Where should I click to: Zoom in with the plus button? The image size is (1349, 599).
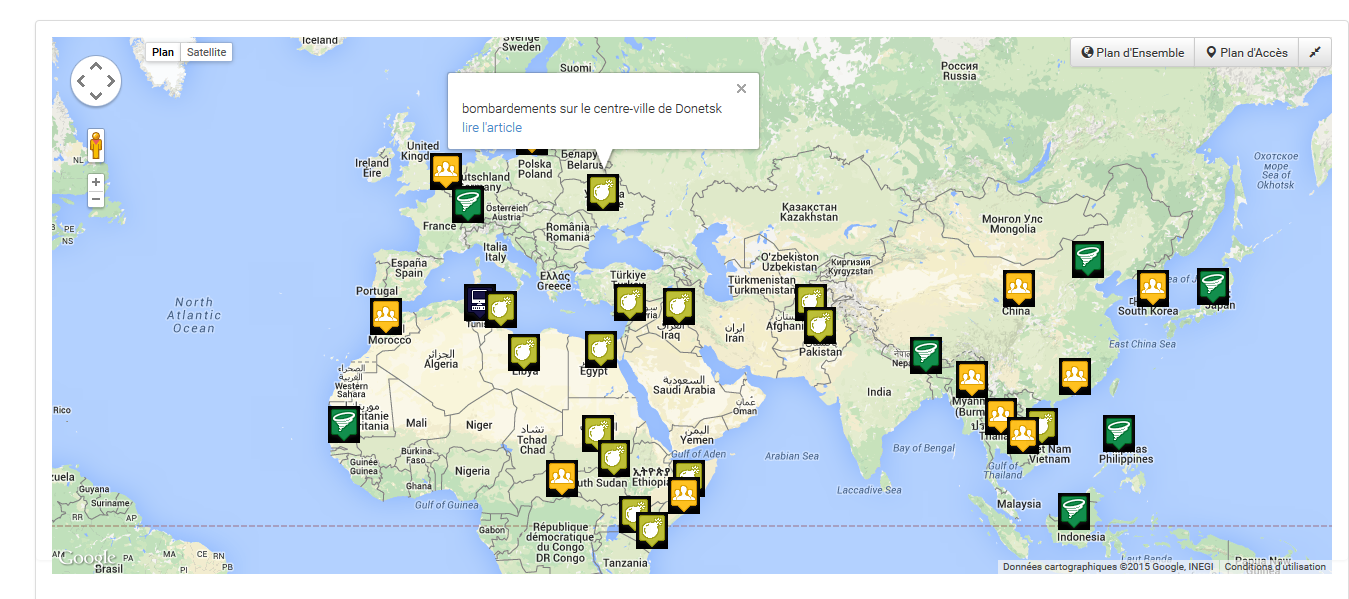96,182
